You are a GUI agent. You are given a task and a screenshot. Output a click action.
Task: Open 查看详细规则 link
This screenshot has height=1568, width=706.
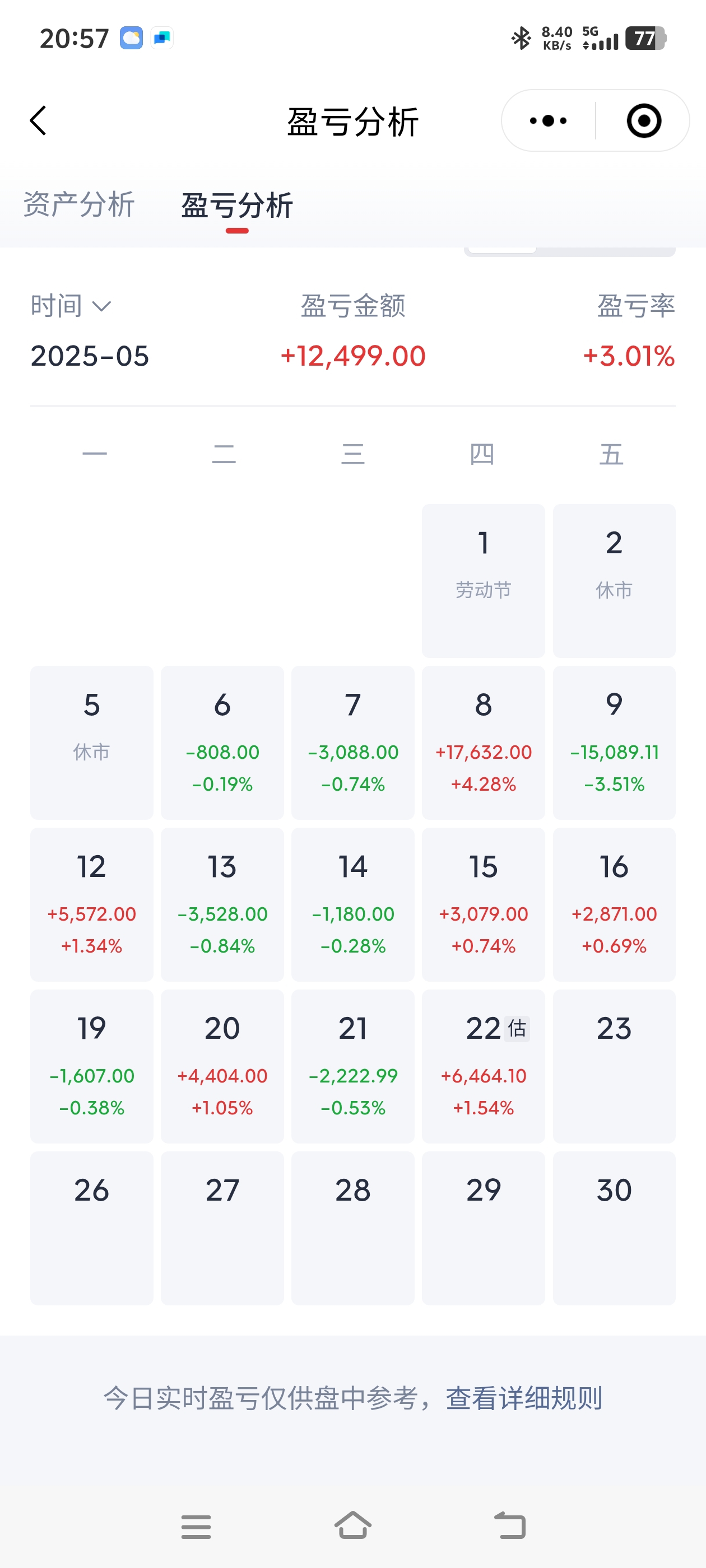click(x=524, y=1398)
